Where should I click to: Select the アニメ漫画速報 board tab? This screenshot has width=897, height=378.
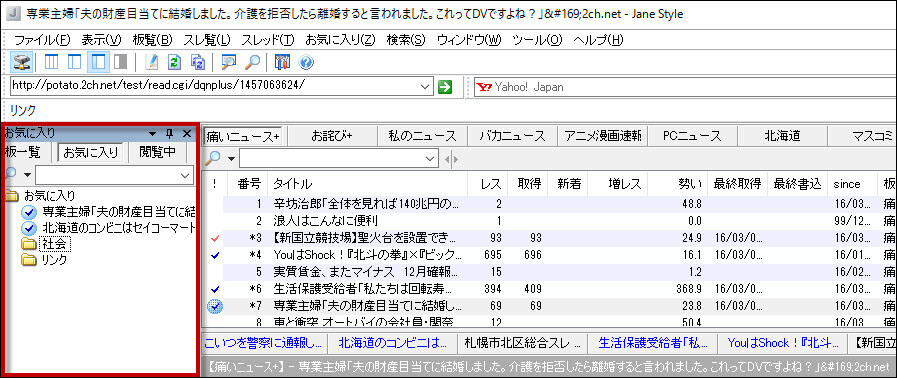[x=602, y=136]
